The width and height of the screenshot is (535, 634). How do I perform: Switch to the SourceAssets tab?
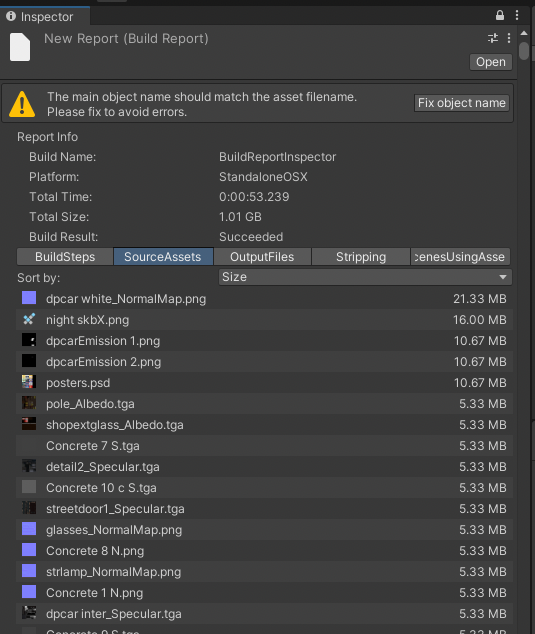pyautogui.click(x=163, y=257)
